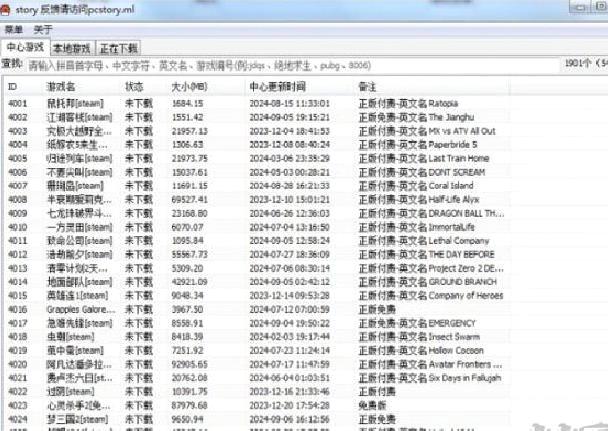Switch to the 中心游戏 tab

[x=25, y=47]
